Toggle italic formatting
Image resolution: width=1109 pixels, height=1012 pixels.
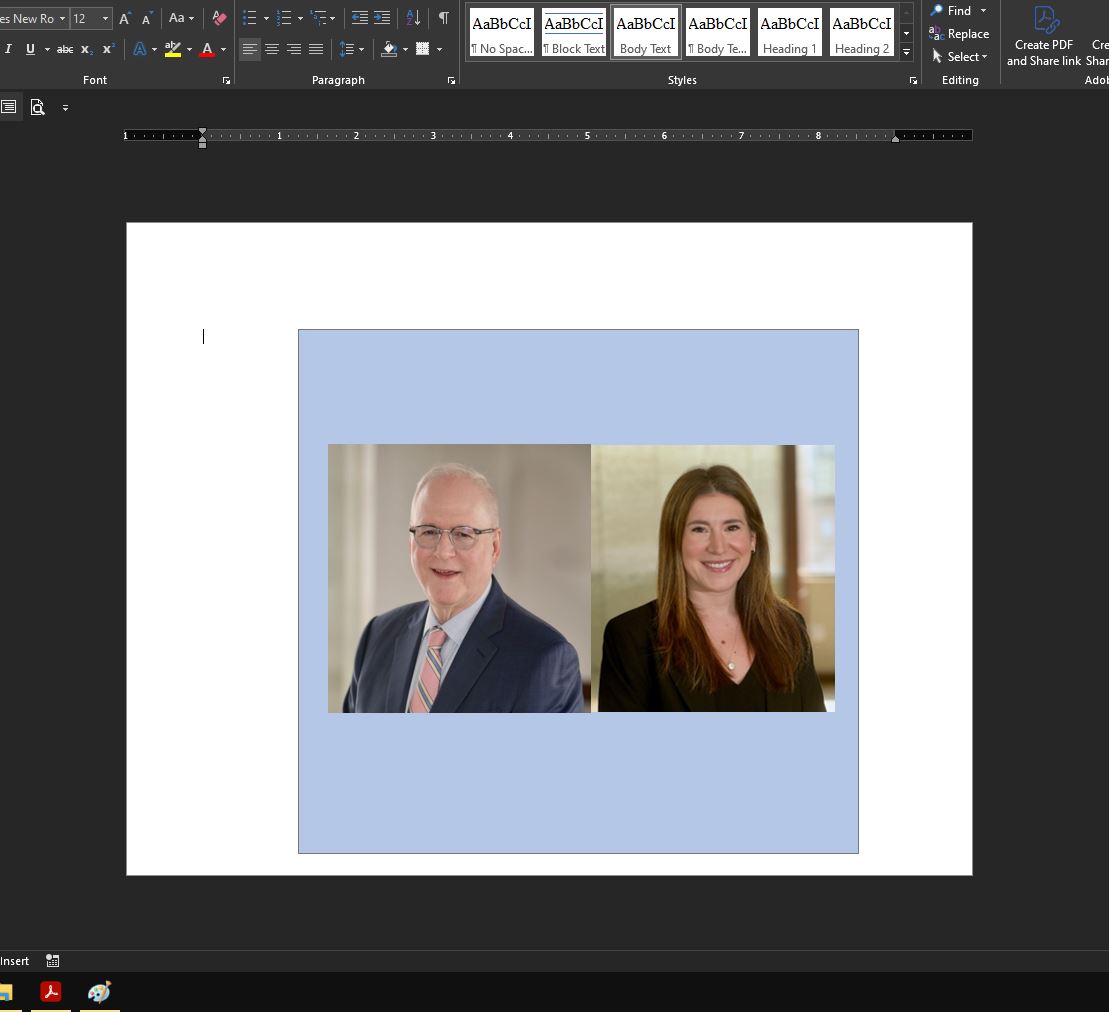point(8,49)
